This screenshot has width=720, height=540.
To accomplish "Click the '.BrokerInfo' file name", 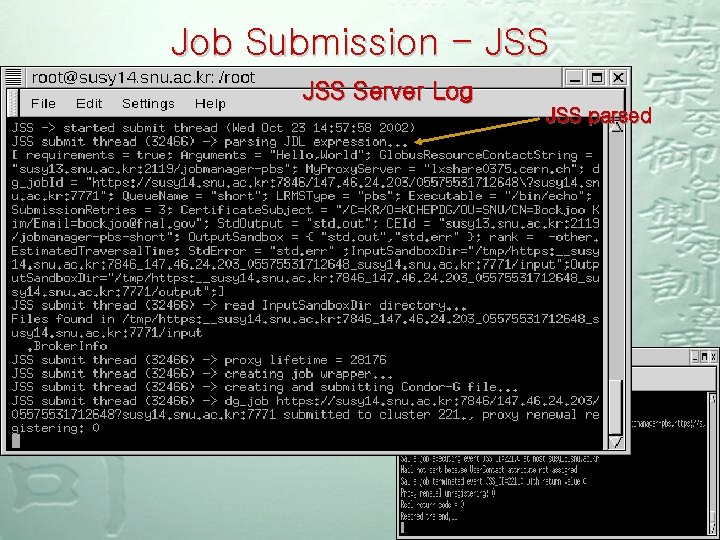I will tap(67, 346).
